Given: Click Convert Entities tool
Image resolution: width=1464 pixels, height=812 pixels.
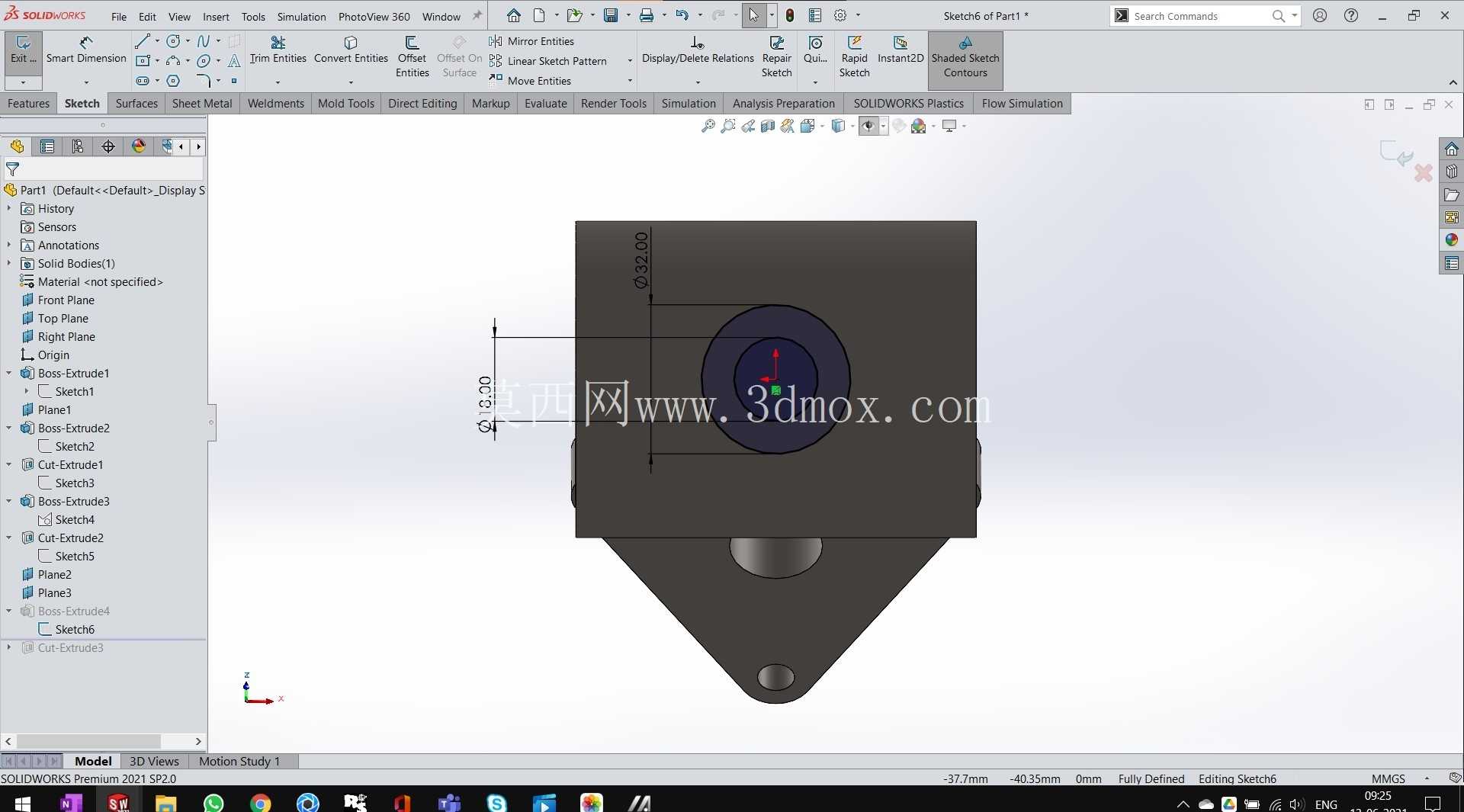Looking at the screenshot, I should pyautogui.click(x=351, y=50).
